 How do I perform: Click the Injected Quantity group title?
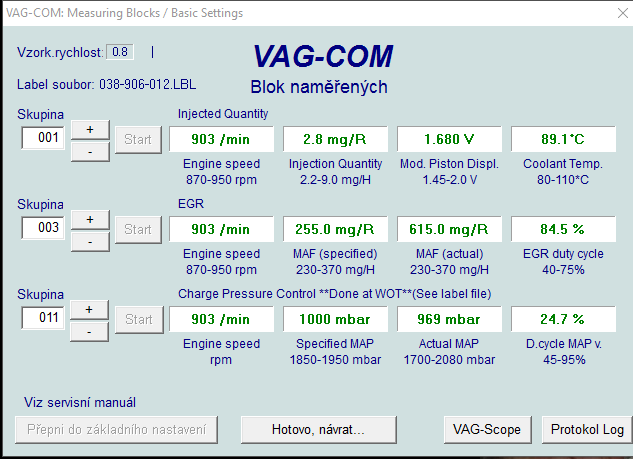(223, 114)
